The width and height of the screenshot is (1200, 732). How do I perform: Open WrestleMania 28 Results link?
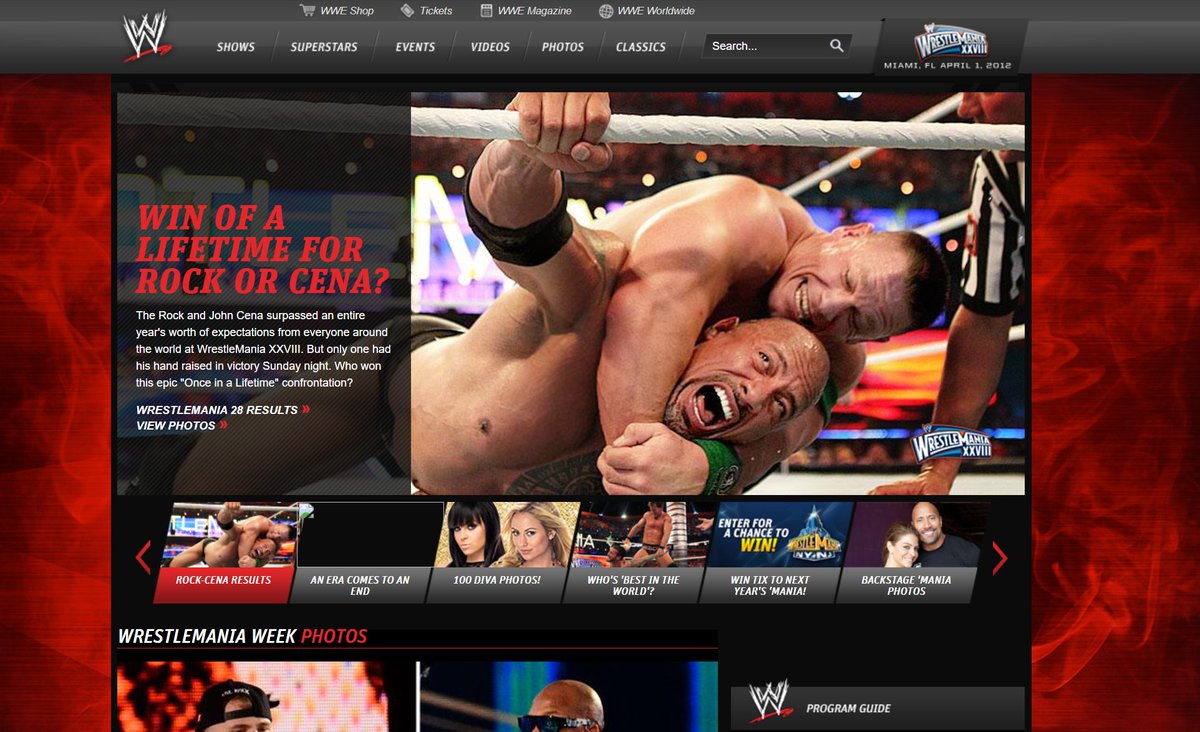pos(217,410)
